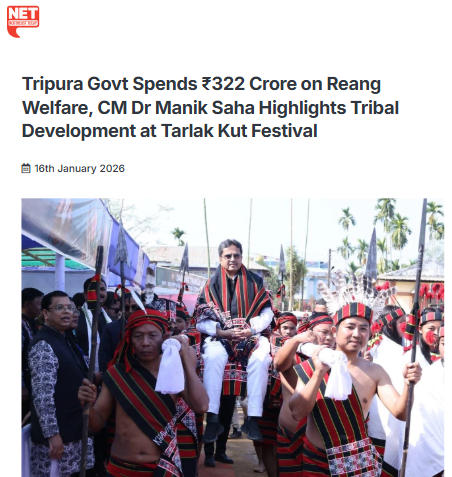Click the NET Northeast Today logo
Viewport: 452px width, 477px height.
click(x=23, y=21)
